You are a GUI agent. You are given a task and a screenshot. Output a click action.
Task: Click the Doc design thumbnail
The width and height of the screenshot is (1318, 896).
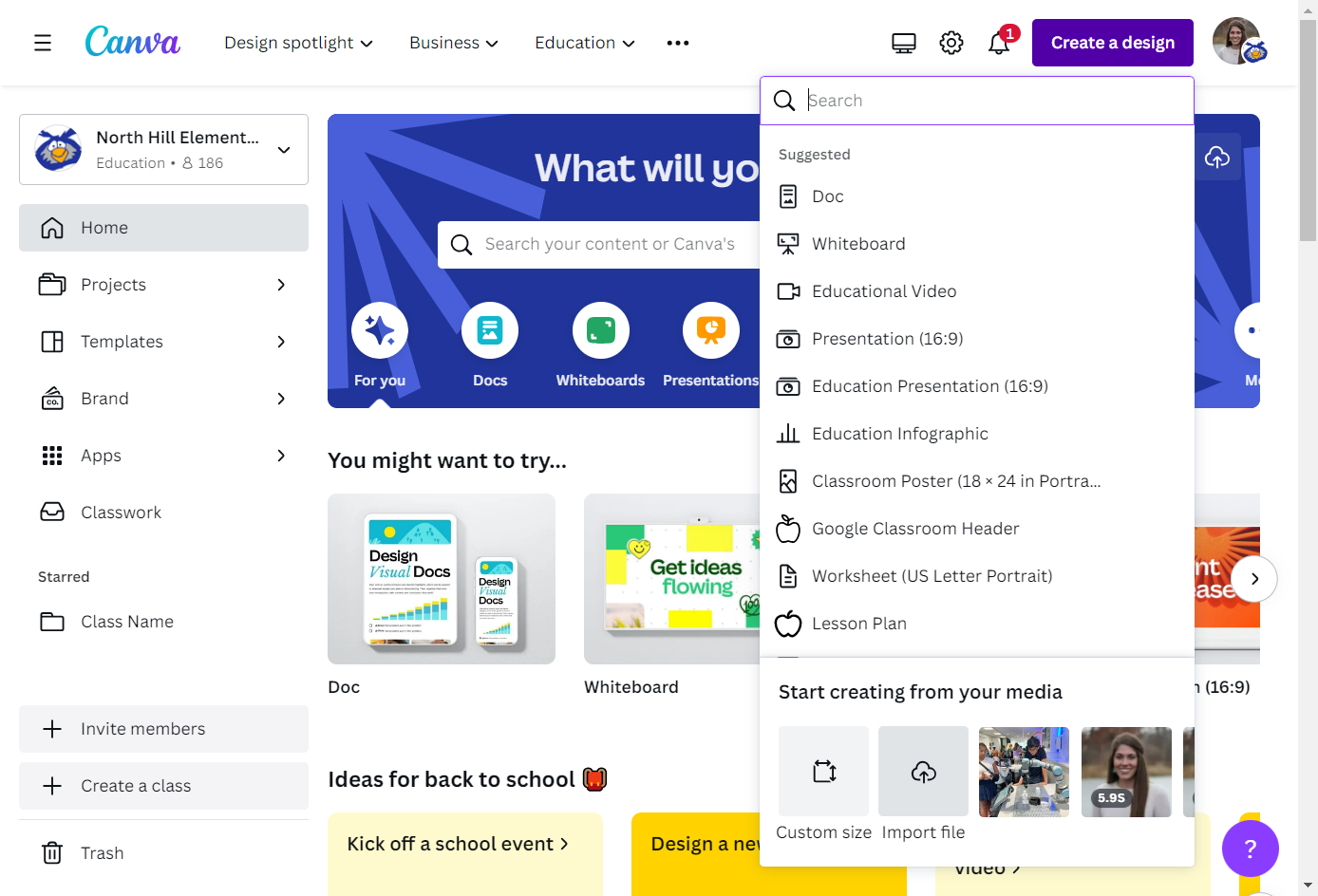point(442,579)
